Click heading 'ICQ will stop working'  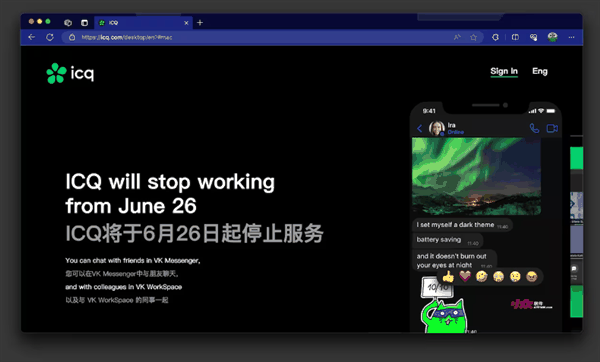170,182
